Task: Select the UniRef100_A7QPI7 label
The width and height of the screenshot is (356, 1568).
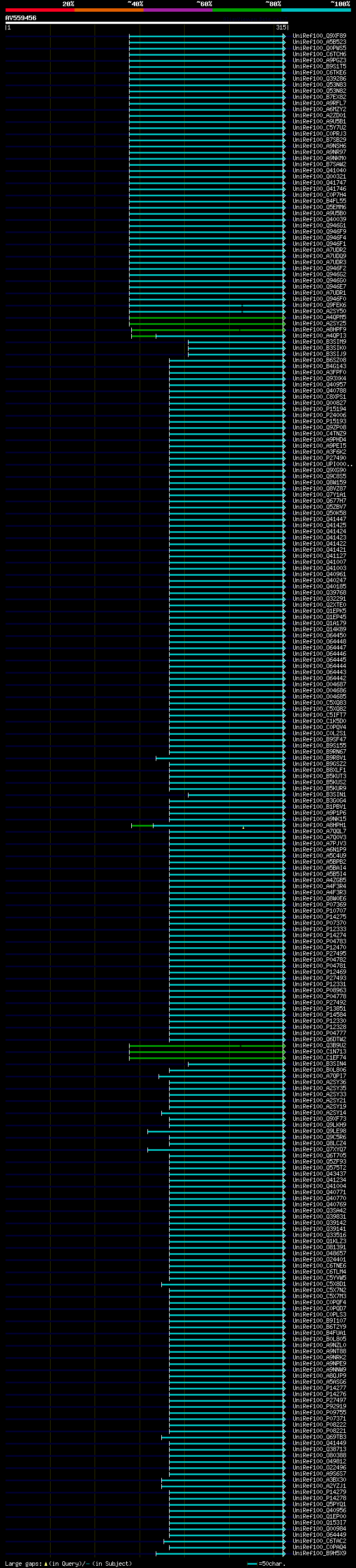Action: tap(319, 1076)
